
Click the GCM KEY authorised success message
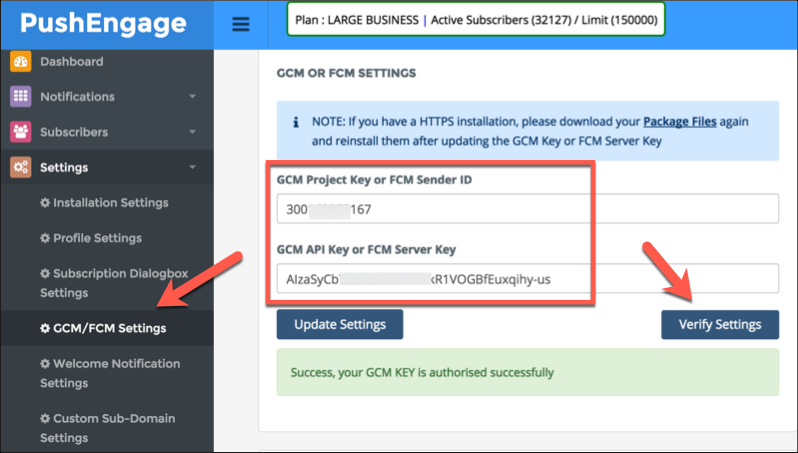point(527,372)
